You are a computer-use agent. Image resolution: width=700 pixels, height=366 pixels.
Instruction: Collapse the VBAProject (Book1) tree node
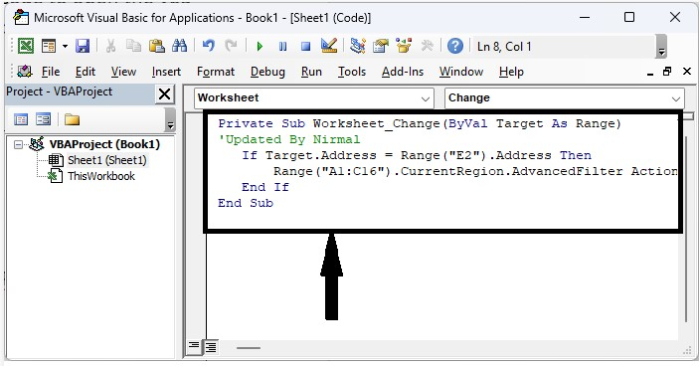(18, 145)
